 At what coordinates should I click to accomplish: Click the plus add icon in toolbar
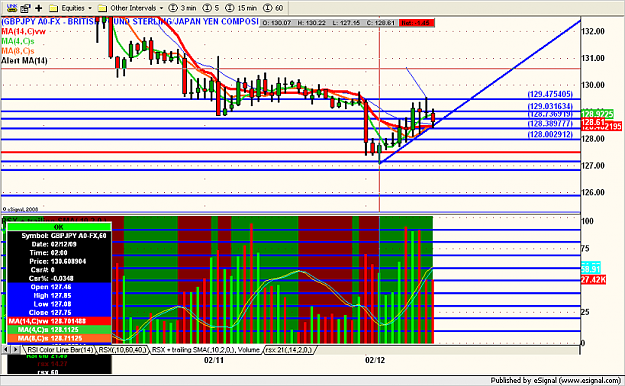coord(39,8)
